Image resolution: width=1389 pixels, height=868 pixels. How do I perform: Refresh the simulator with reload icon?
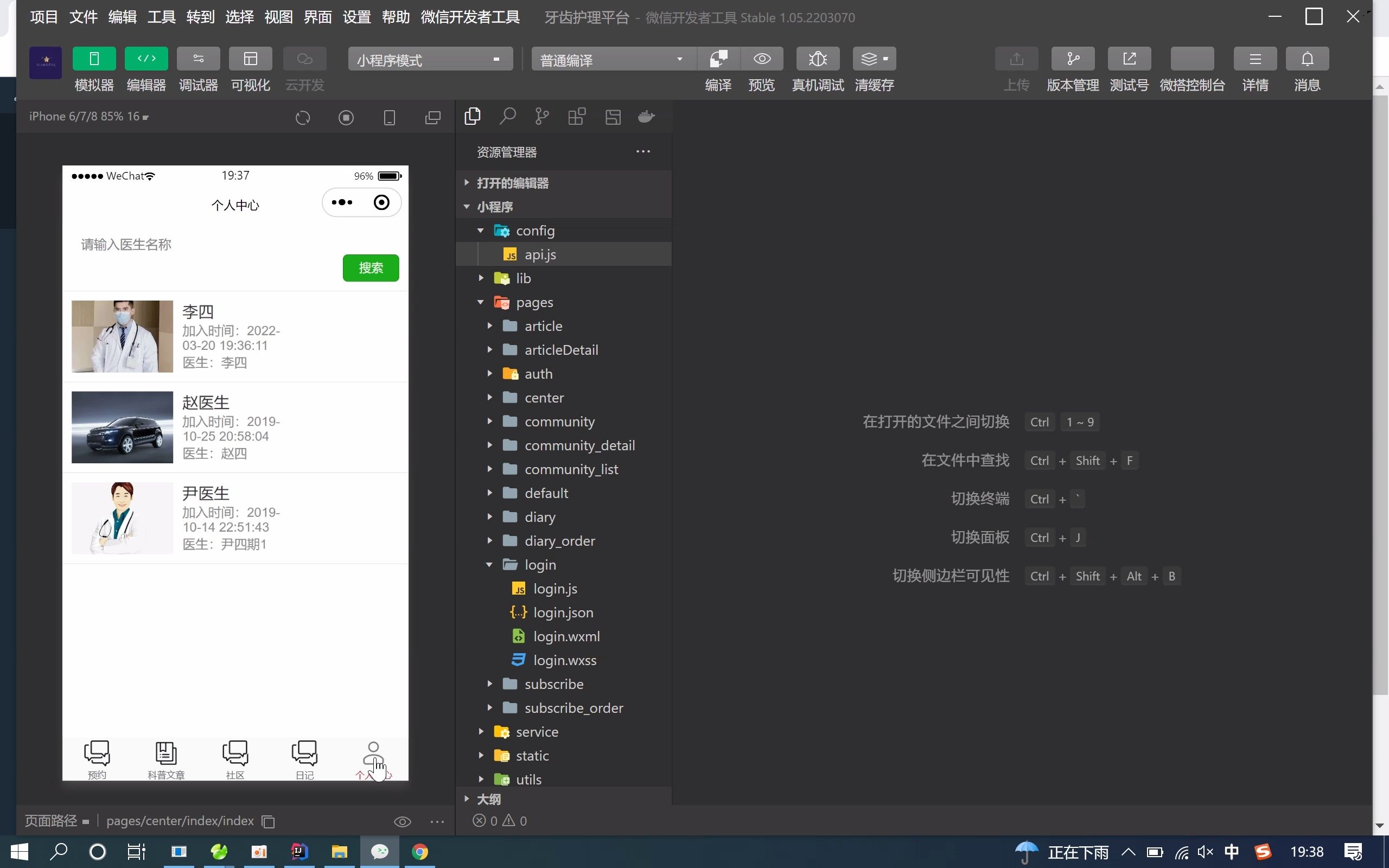point(302,118)
